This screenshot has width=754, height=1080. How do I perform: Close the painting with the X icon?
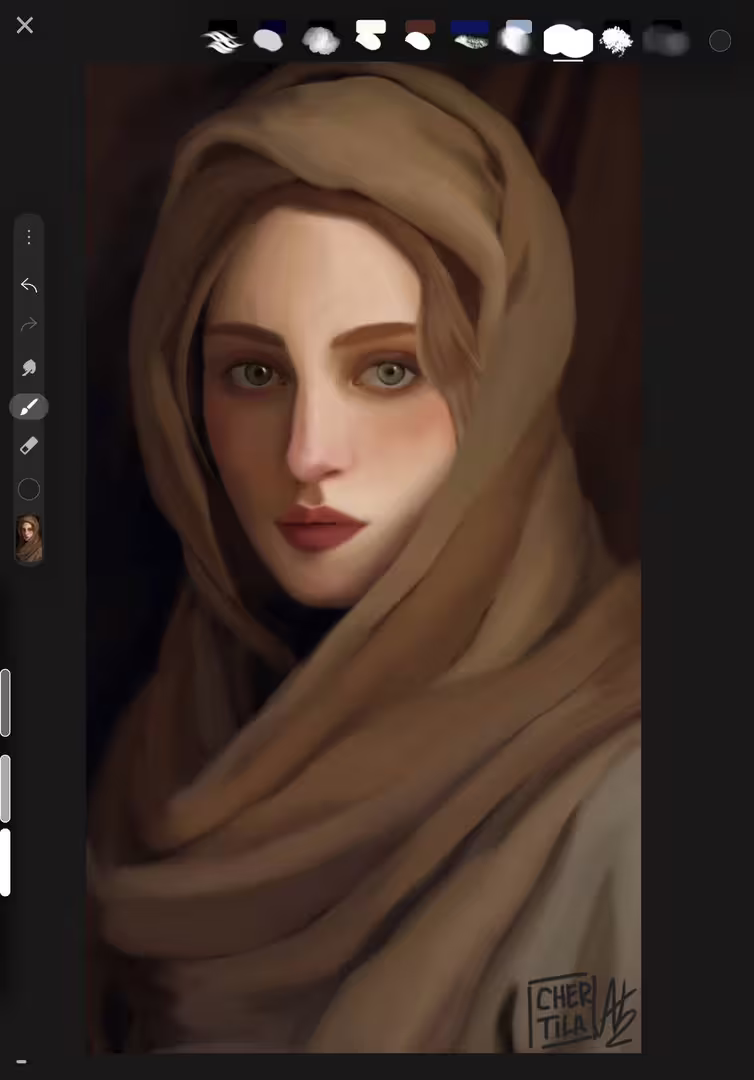25,25
